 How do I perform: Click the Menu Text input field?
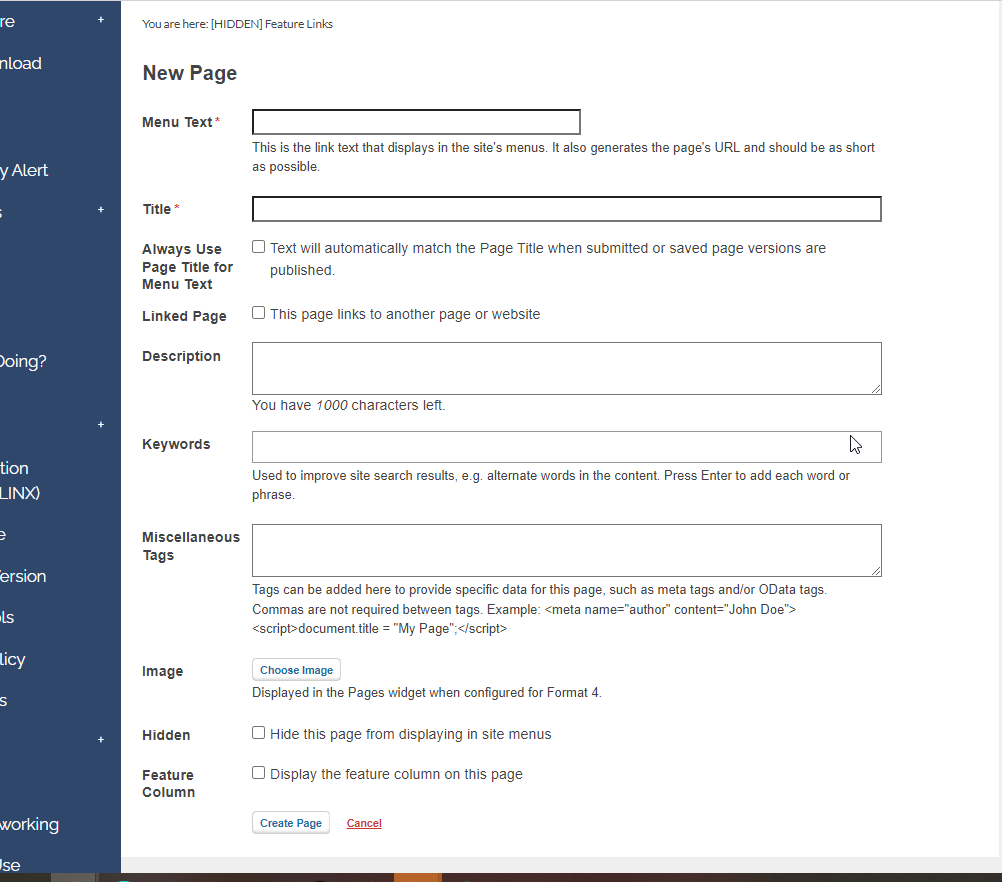click(416, 122)
